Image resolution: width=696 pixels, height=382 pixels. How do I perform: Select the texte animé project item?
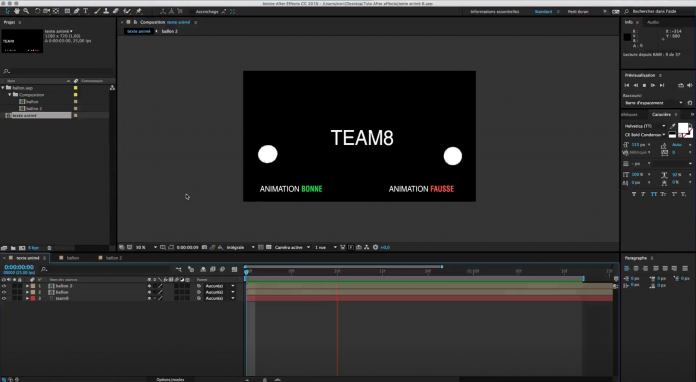[38, 115]
